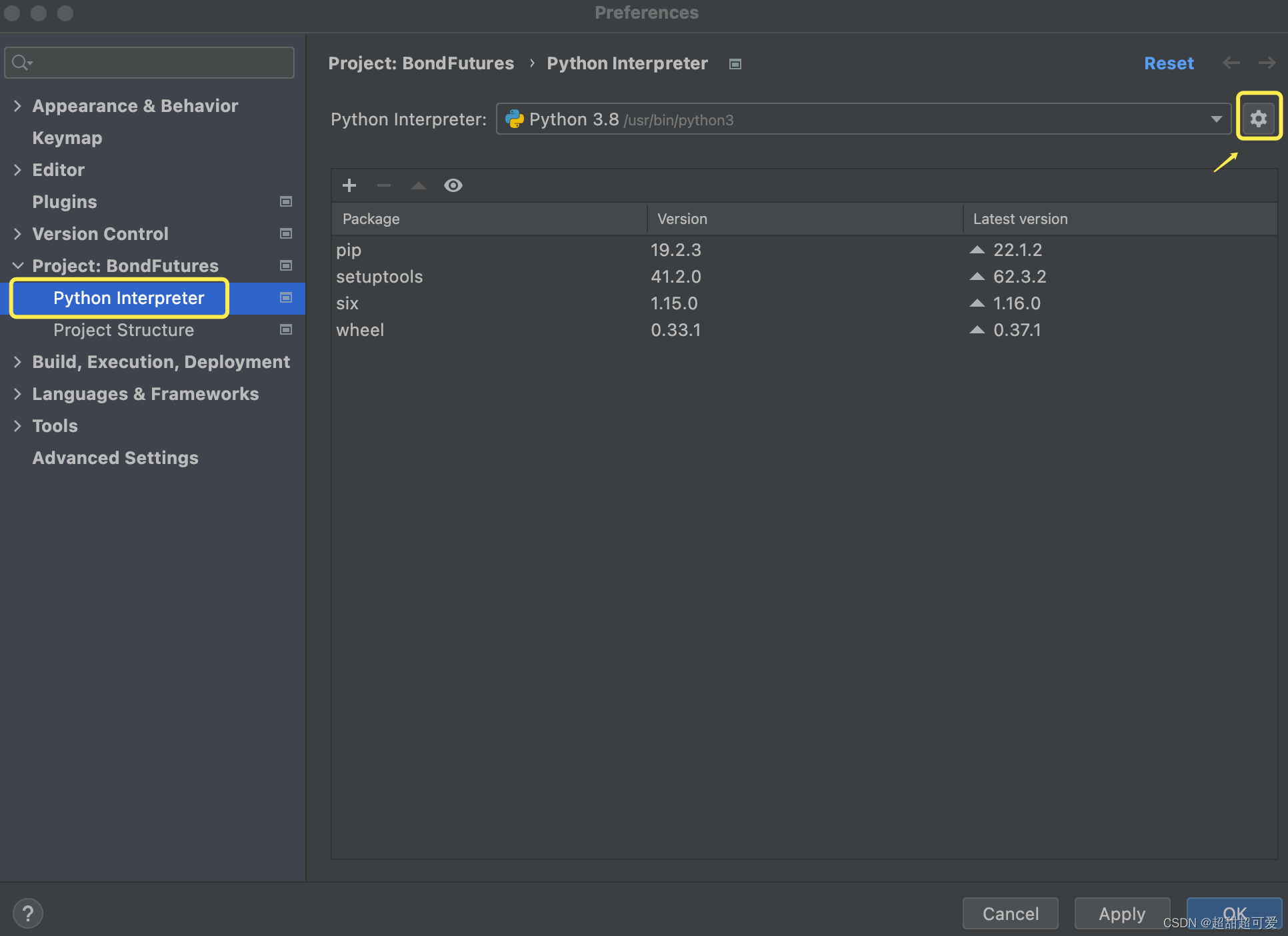Expand the Editor section
The image size is (1288, 936).
(18, 170)
